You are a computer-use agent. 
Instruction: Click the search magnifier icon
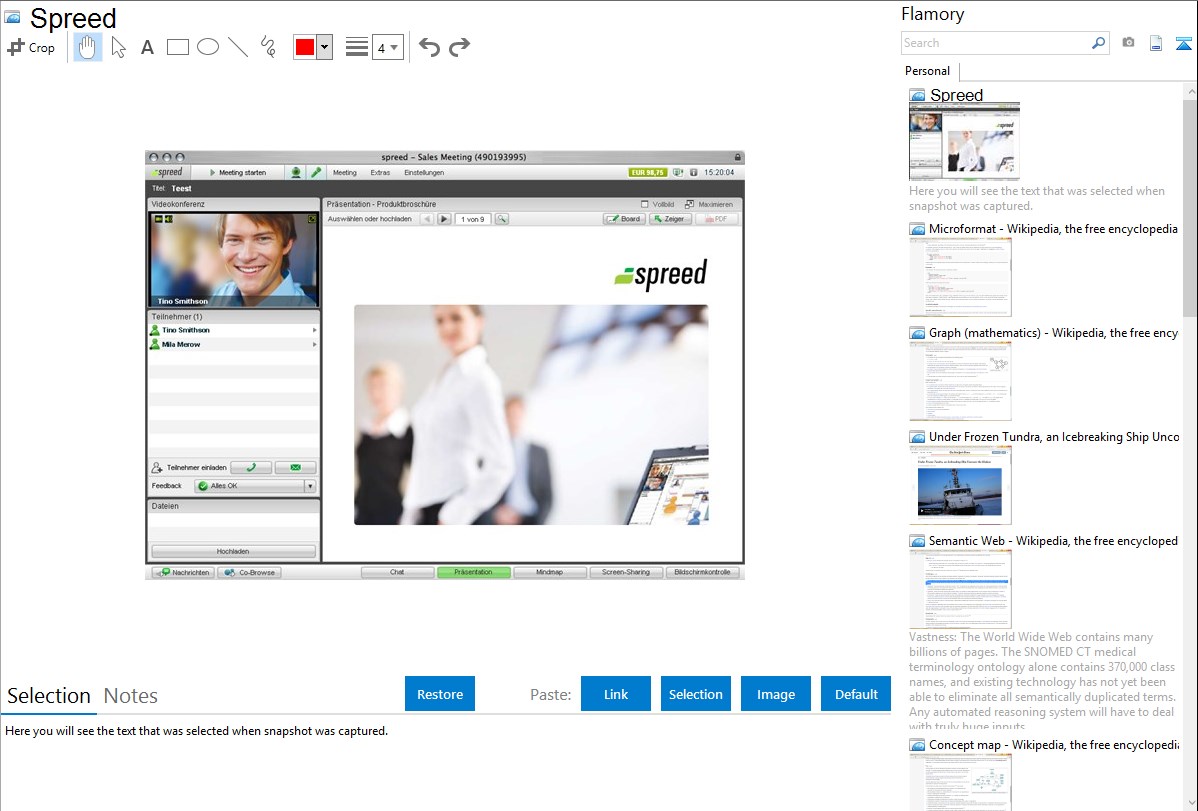[1099, 43]
